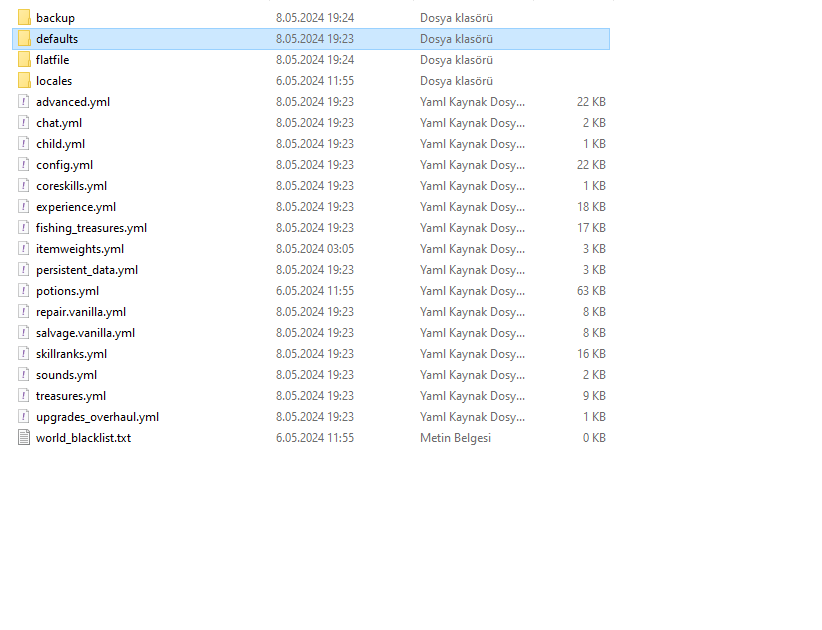Viewport: 822px width, 630px height.
Task: Click the date of world_blacklist.txt
Action: (315, 437)
